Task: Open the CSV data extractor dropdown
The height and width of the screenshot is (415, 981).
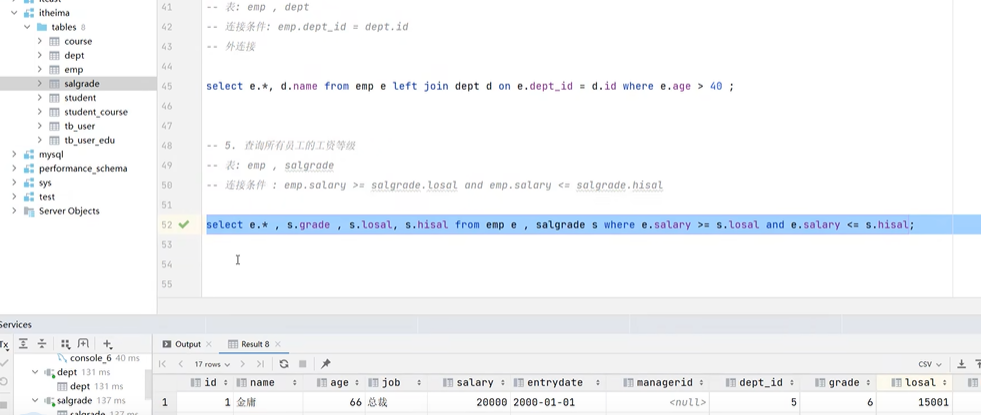Action: [x=930, y=364]
